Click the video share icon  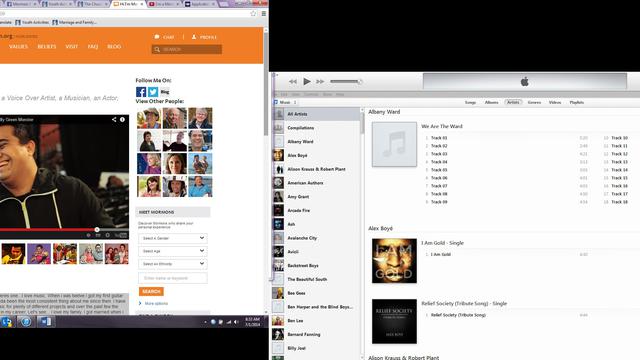114,120
